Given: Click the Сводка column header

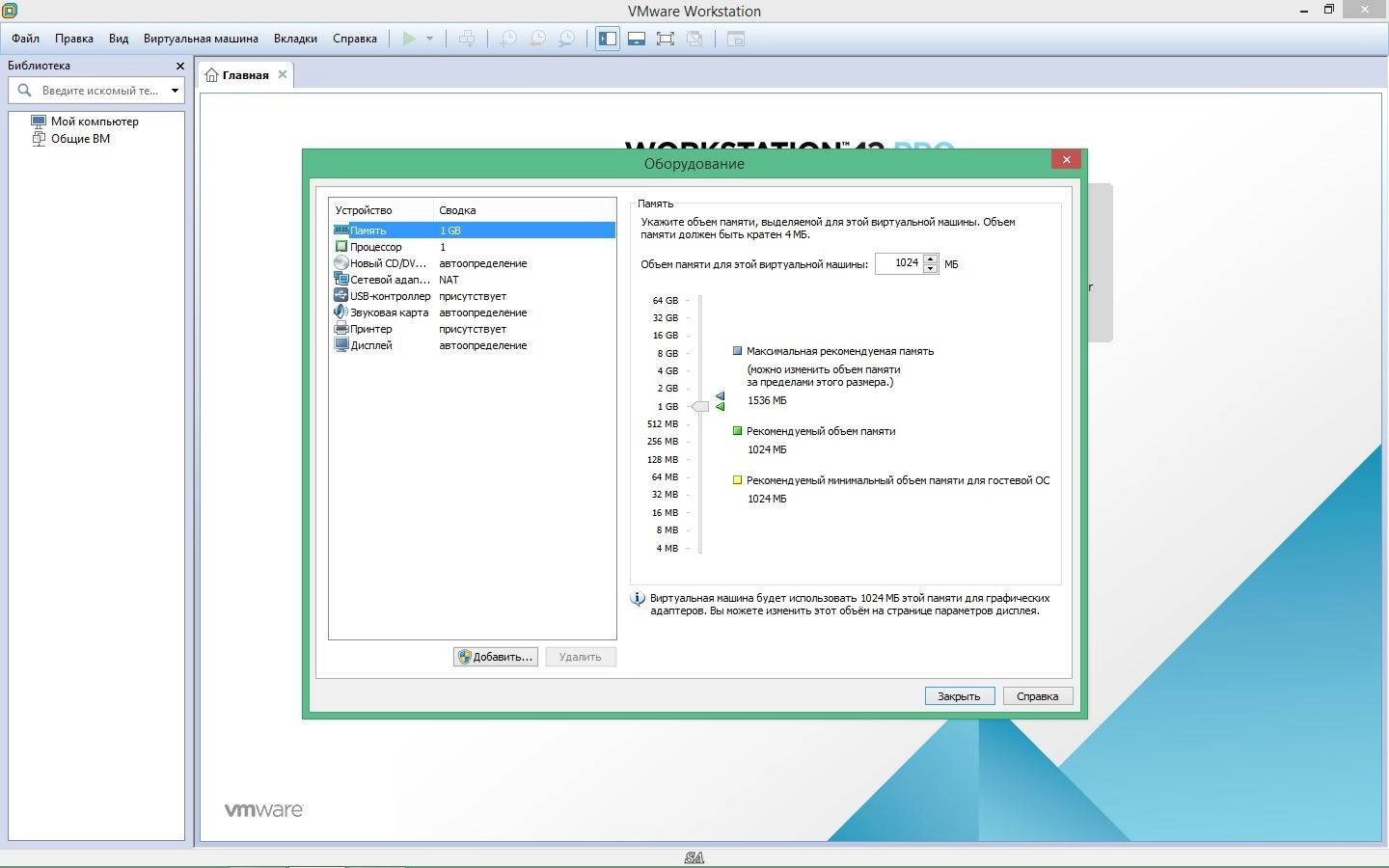Looking at the screenshot, I should [x=457, y=210].
